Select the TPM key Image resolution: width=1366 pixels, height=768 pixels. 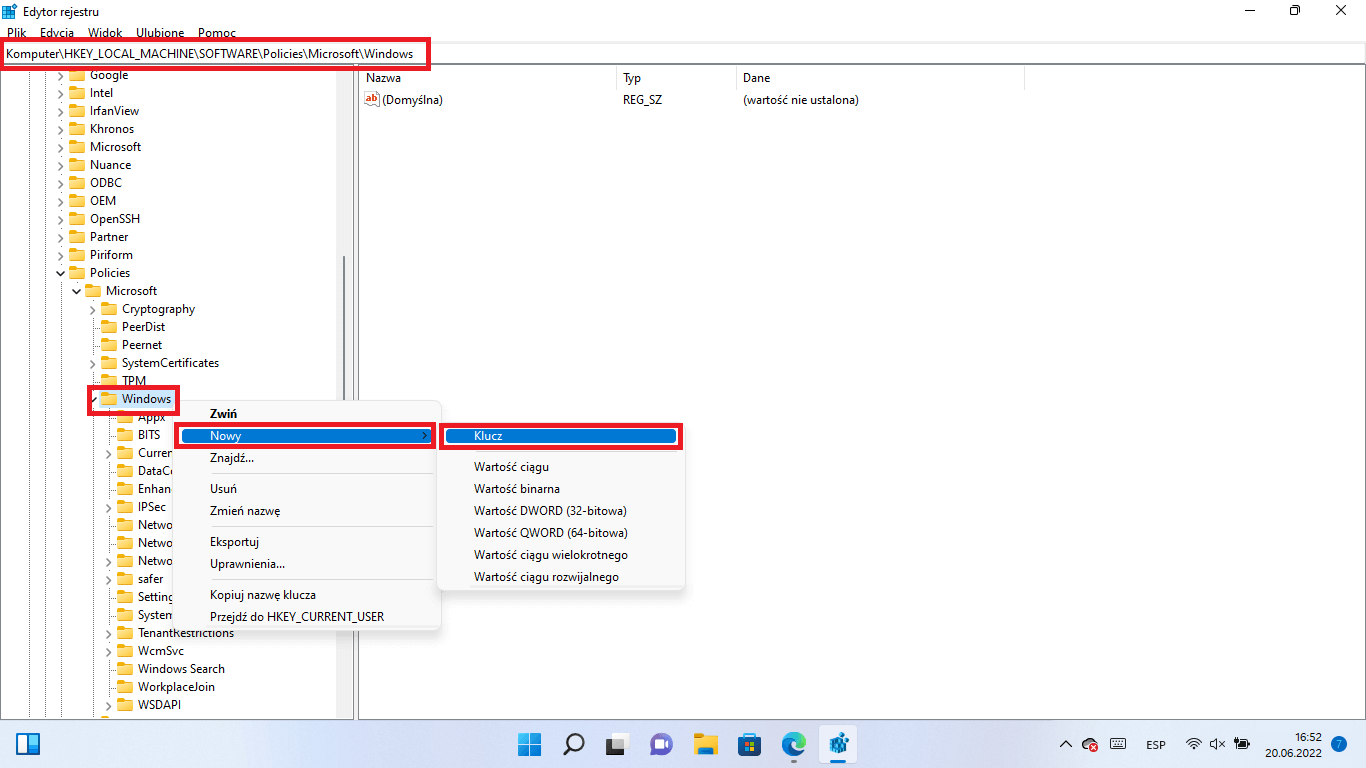click(133, 381)
